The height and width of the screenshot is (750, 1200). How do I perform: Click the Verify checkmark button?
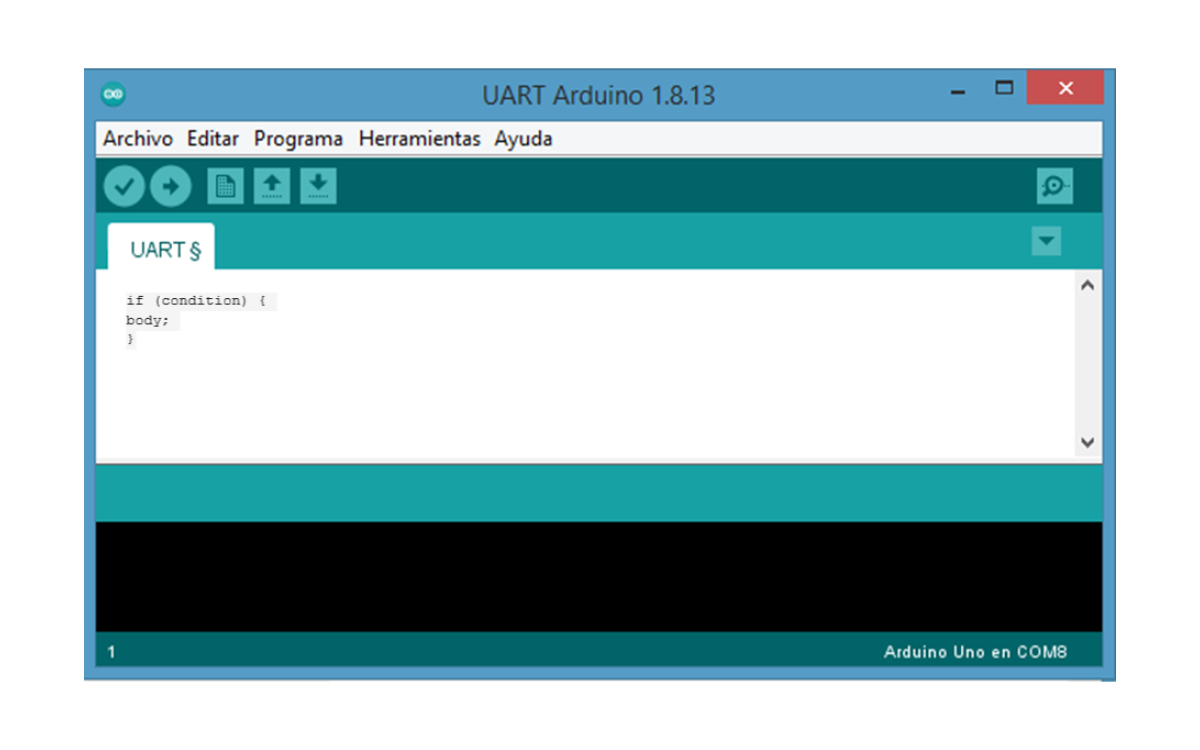click(x=124, y=186)
